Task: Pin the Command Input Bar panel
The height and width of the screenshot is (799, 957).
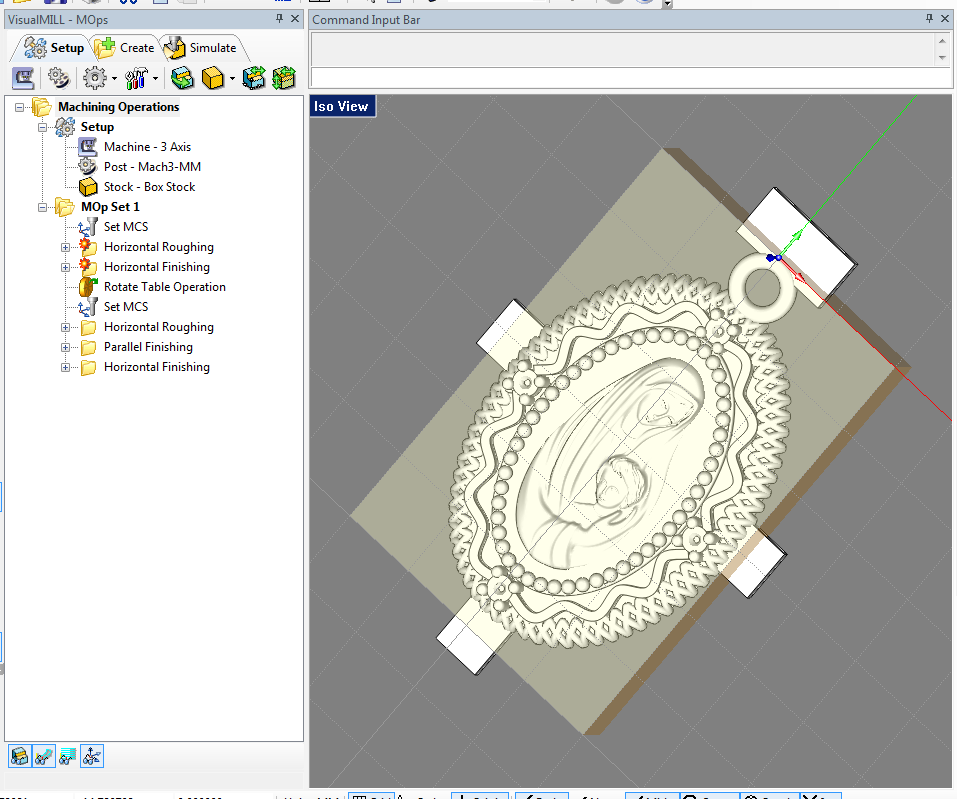Action: coord(929,19)
